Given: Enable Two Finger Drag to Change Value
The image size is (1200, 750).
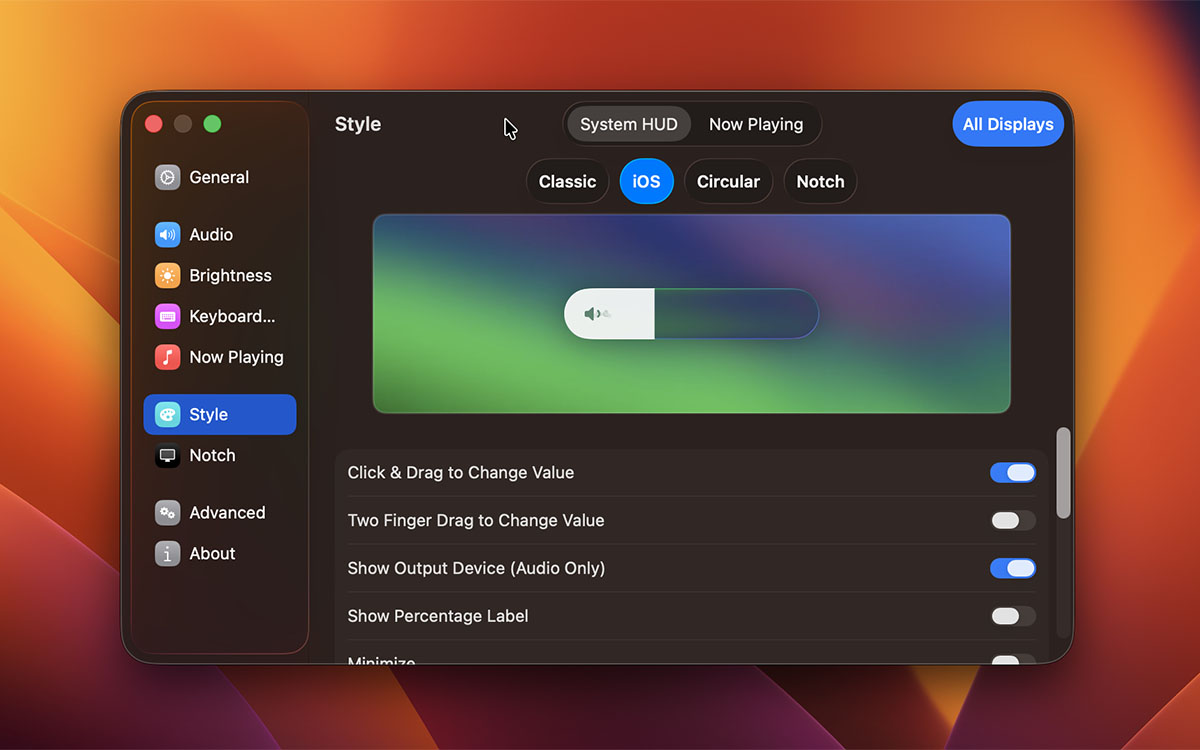Looking at the screenshot, I should tap(1012, 521).
